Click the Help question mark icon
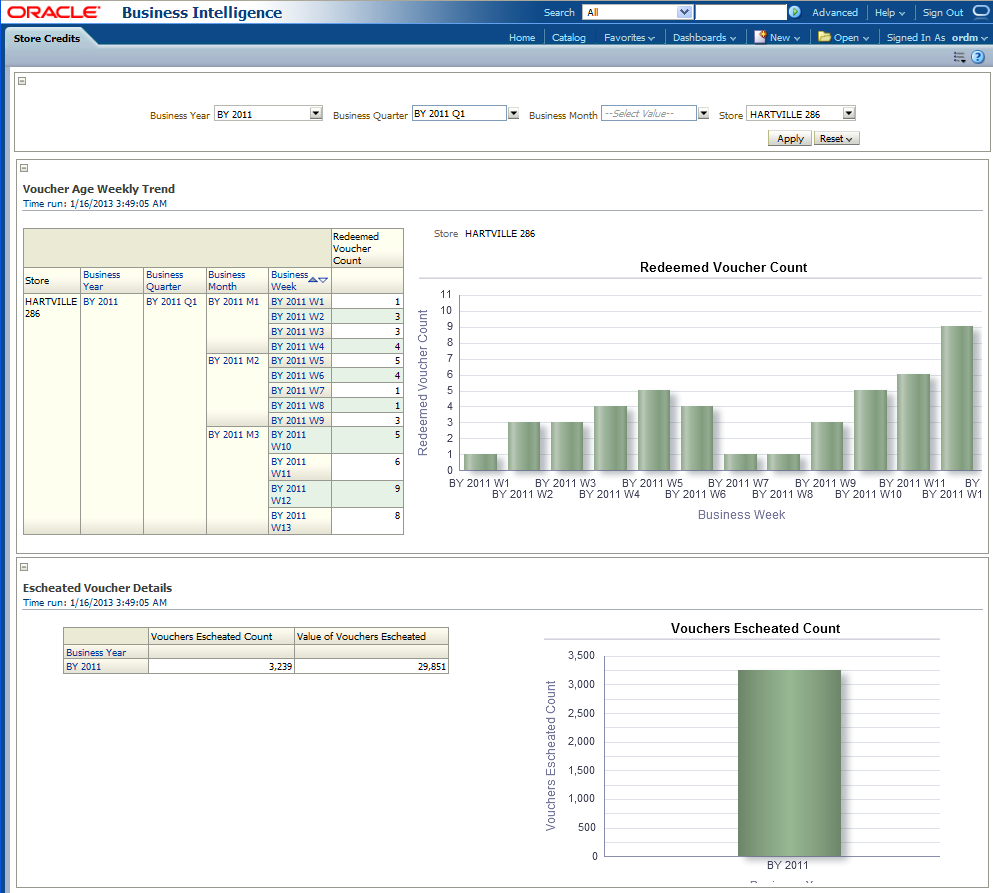 pos(978,57)
